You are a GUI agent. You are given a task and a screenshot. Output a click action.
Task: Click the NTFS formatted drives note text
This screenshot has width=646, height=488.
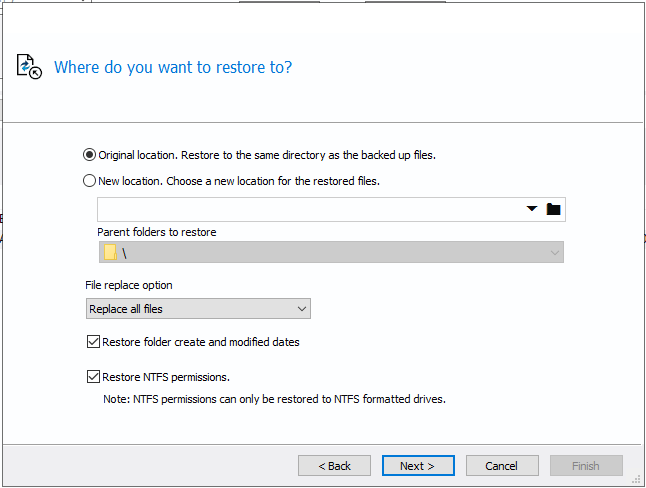[x=274, y=399]
